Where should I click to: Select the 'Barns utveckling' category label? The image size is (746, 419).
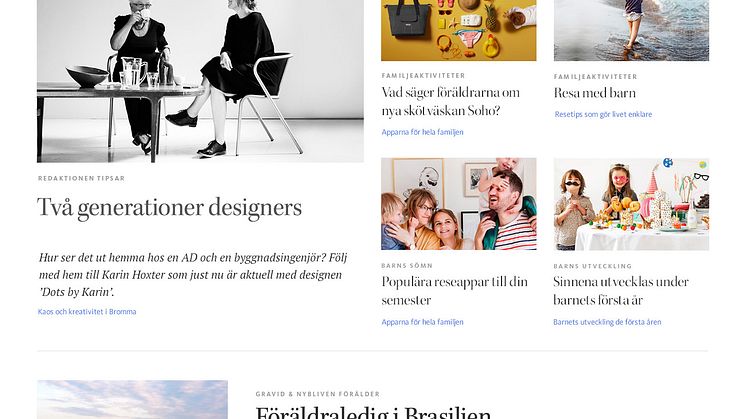point(593,266)
